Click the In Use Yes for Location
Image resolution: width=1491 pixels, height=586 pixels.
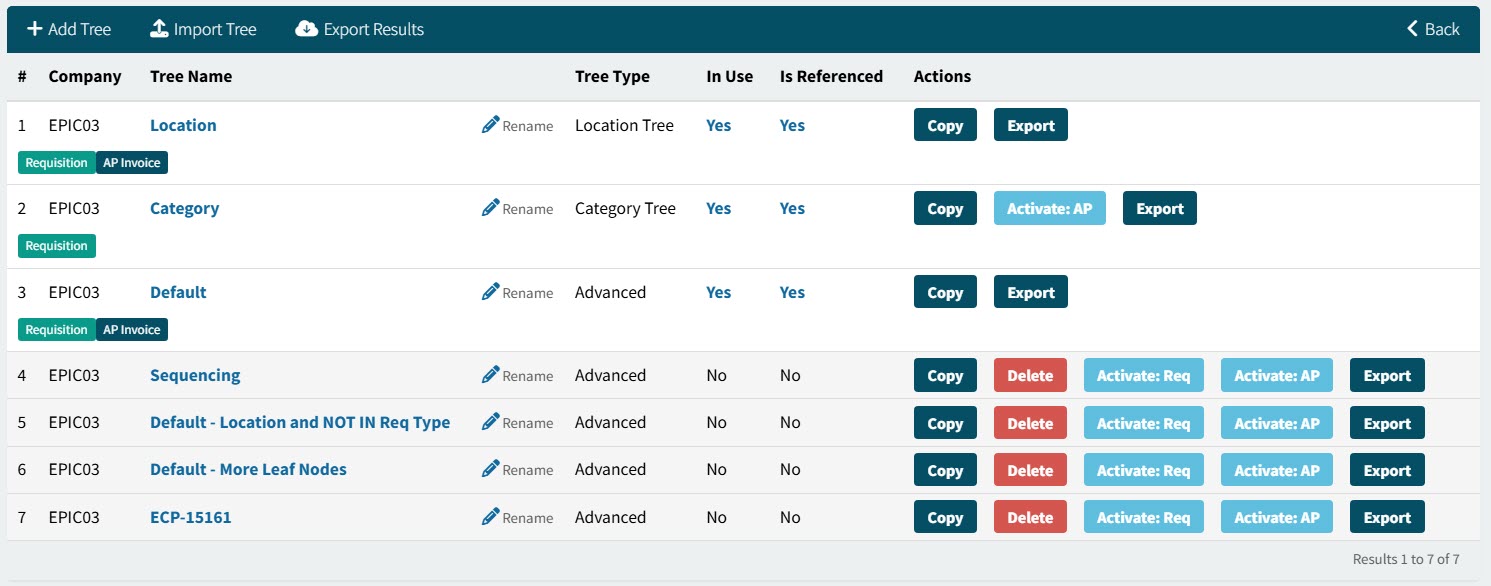point(718,125)
